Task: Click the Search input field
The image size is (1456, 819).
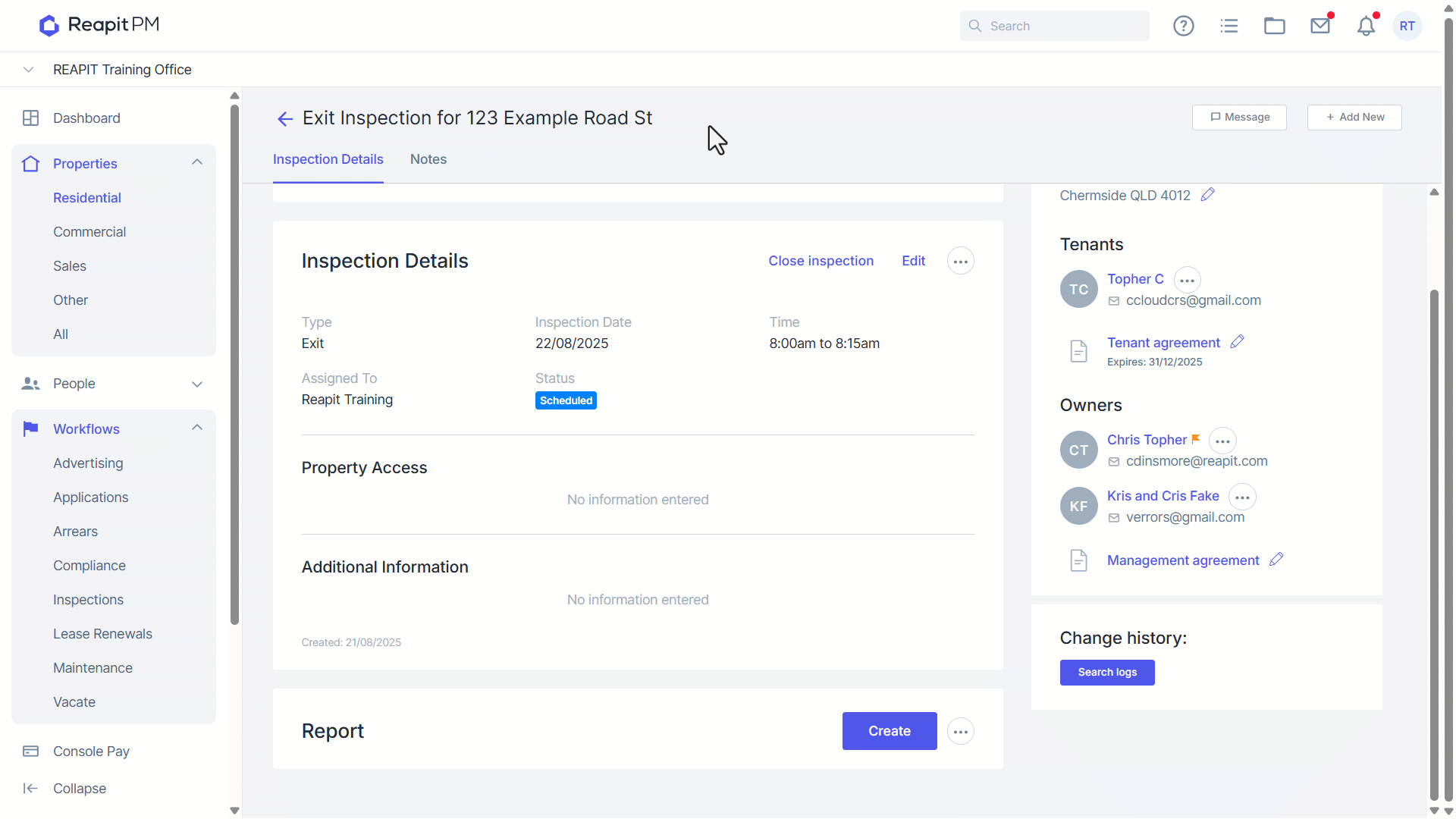Action: (1054, 26)
